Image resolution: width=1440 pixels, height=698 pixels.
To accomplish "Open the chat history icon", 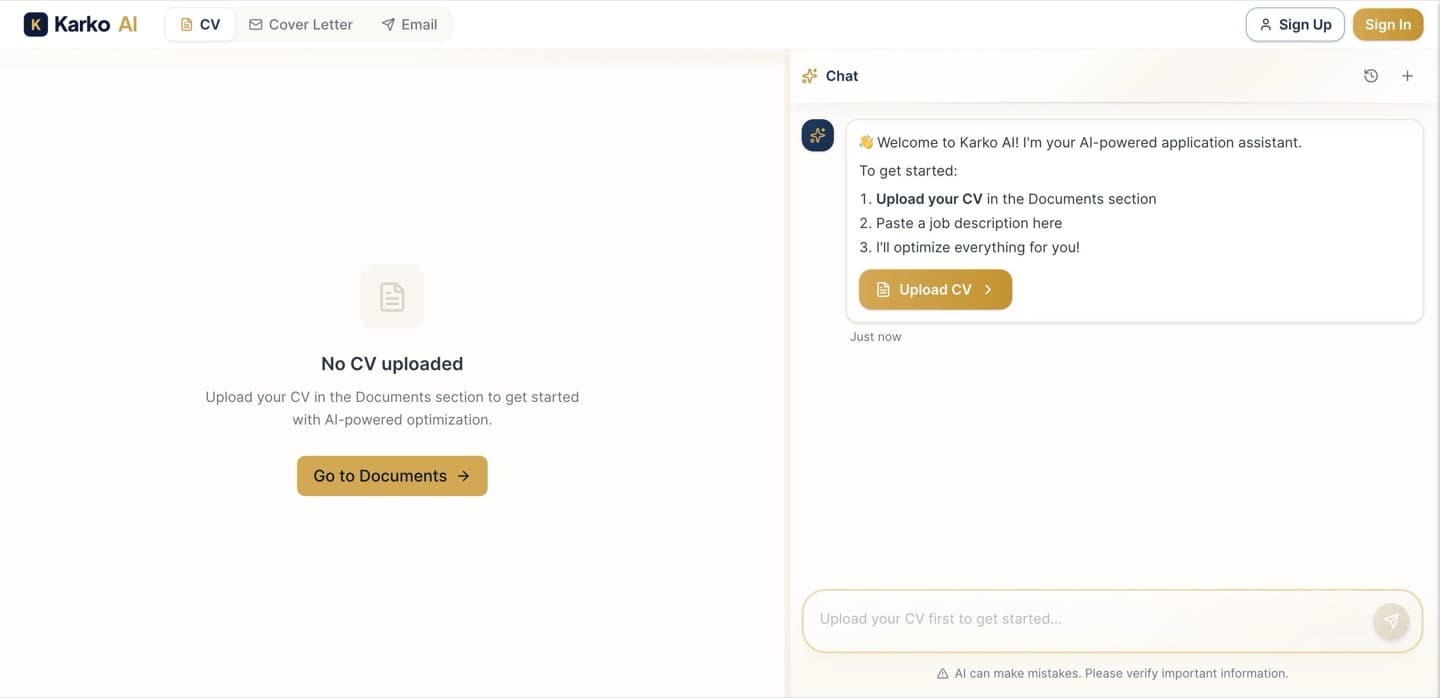I will click(1370, 75).
